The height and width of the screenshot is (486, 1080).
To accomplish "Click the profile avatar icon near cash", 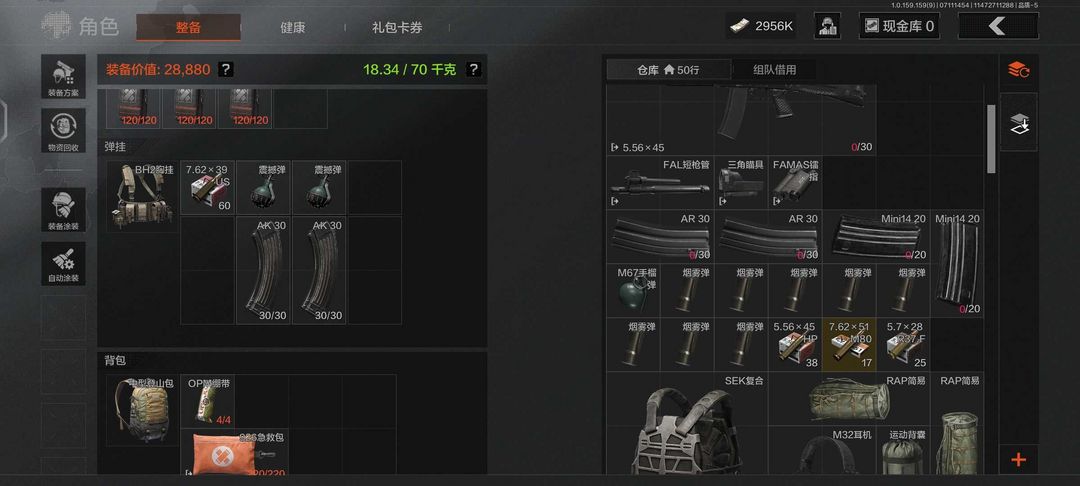I will [x=827, y=26].
